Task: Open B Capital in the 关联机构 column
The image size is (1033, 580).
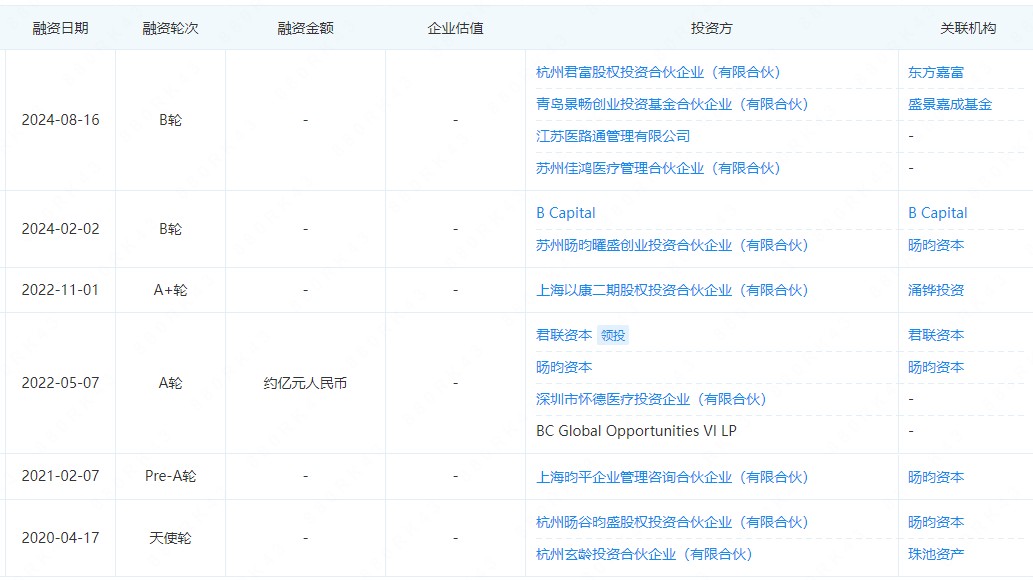Action: 937,213
